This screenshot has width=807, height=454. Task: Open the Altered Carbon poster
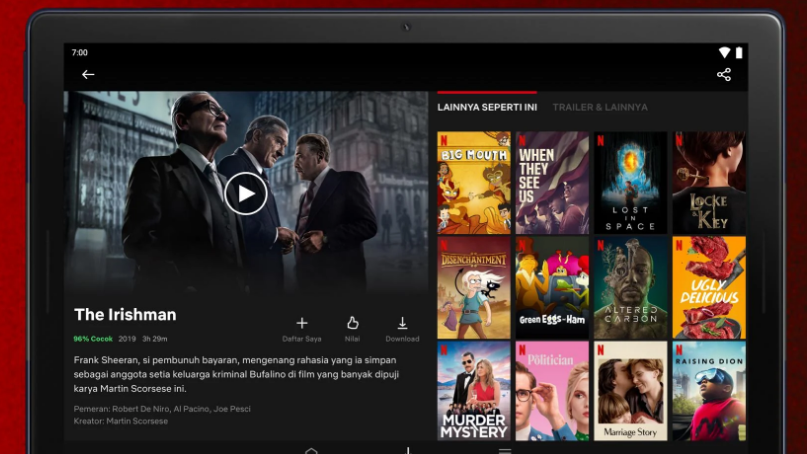click(630, 288)
